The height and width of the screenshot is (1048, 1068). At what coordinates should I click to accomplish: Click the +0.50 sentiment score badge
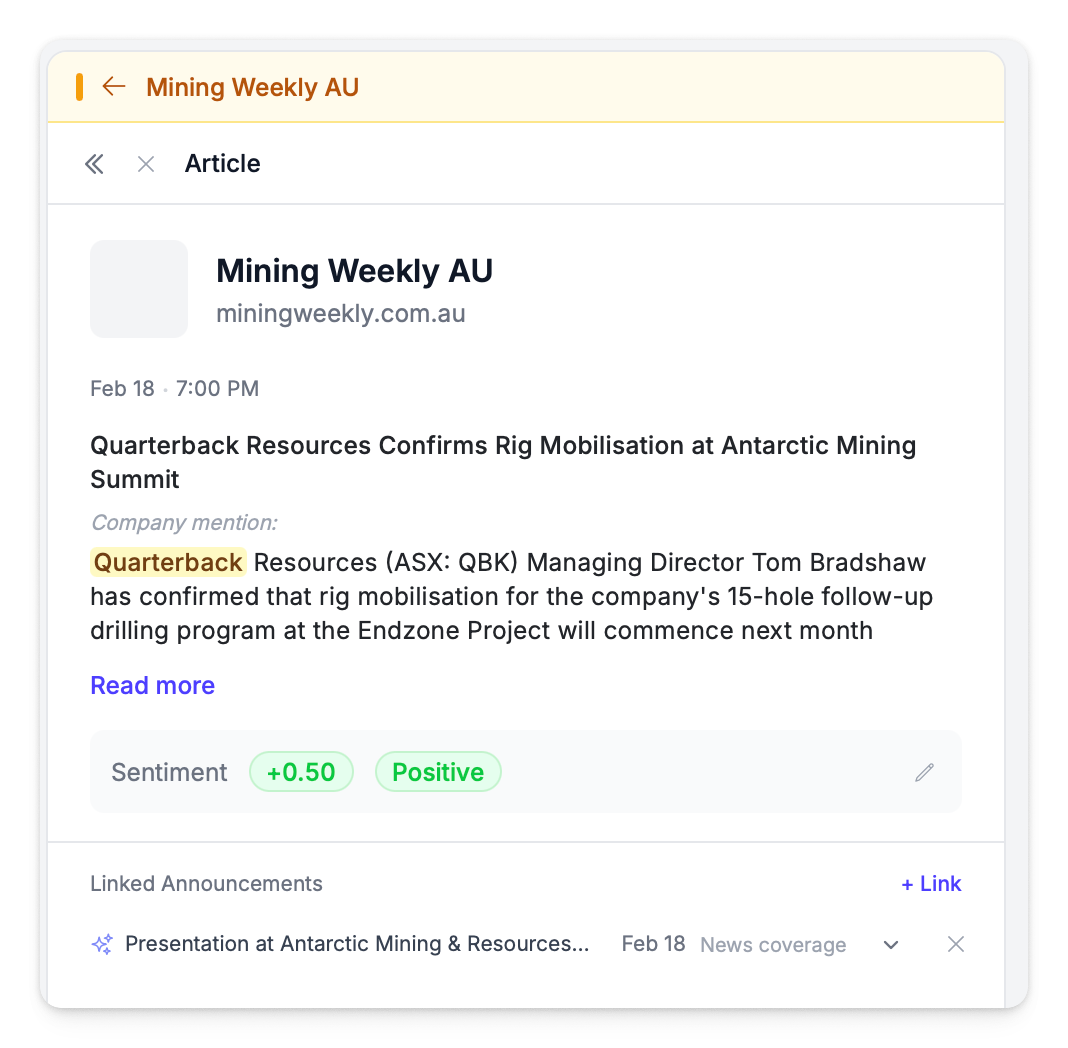click(x=301, y=772)
